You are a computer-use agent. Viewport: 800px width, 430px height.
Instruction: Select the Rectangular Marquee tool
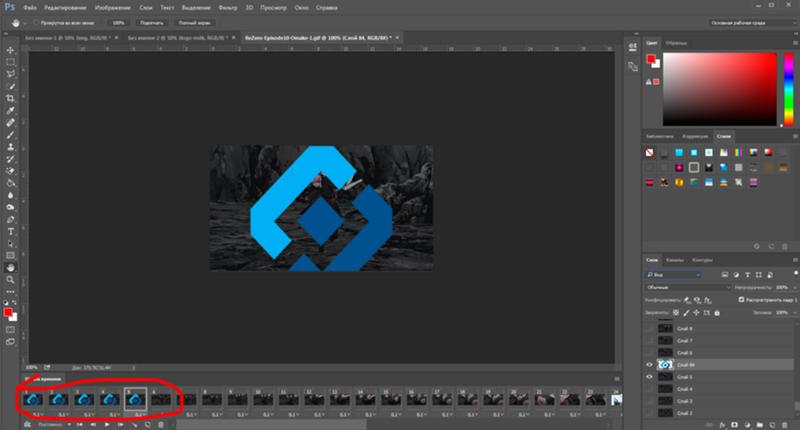pos(10,62)
